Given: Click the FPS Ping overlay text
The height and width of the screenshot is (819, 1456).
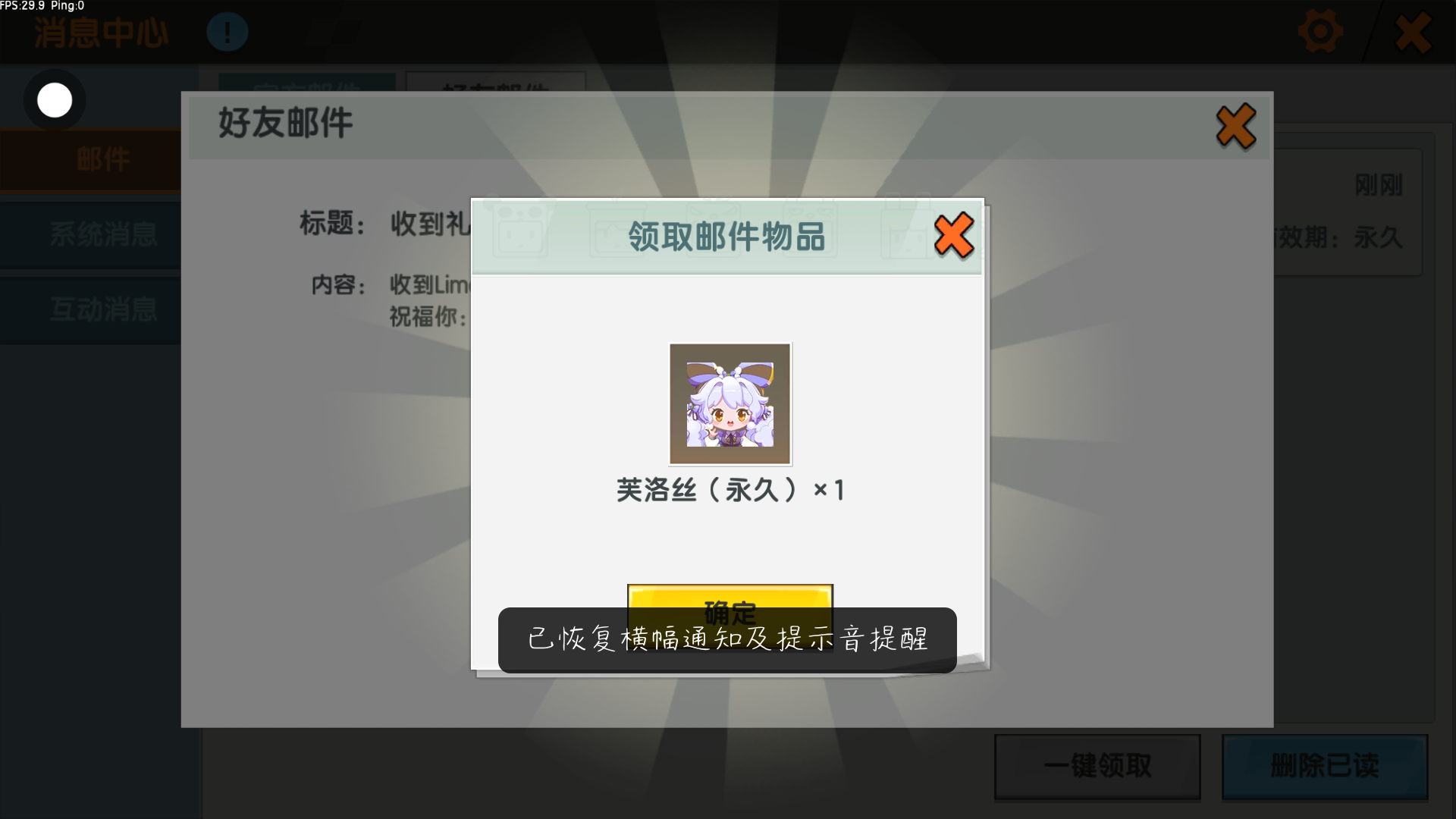Looking at the screenshot, I should [x=42, y=6].
